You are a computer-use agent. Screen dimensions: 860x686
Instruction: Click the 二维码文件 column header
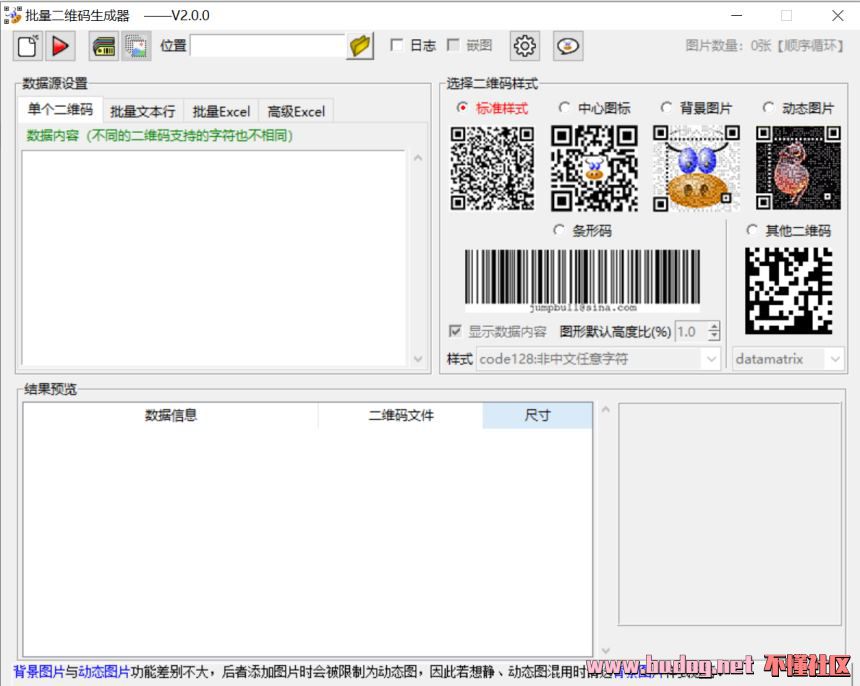[400, 415]
